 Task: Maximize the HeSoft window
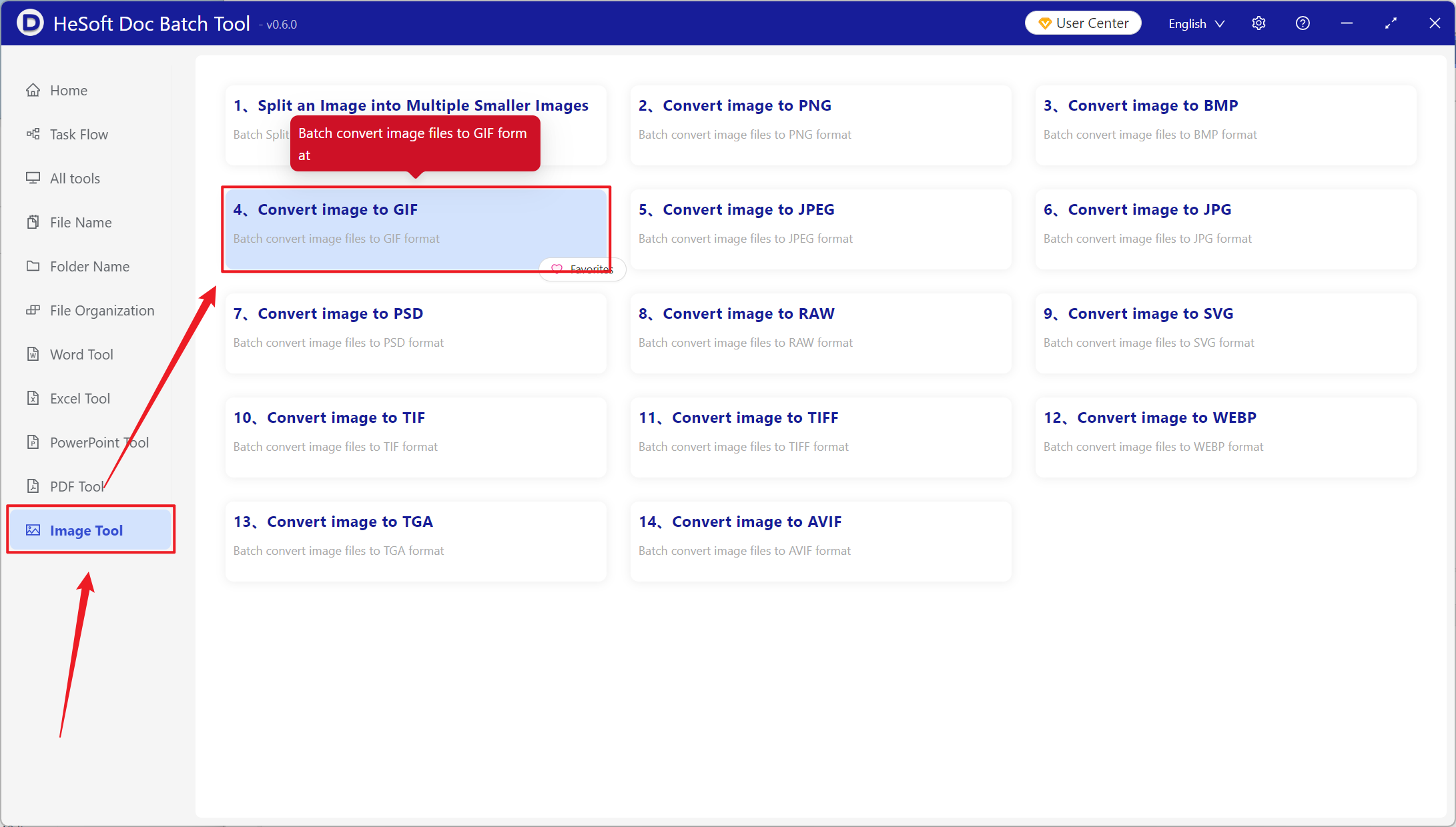click(1391, 23)
